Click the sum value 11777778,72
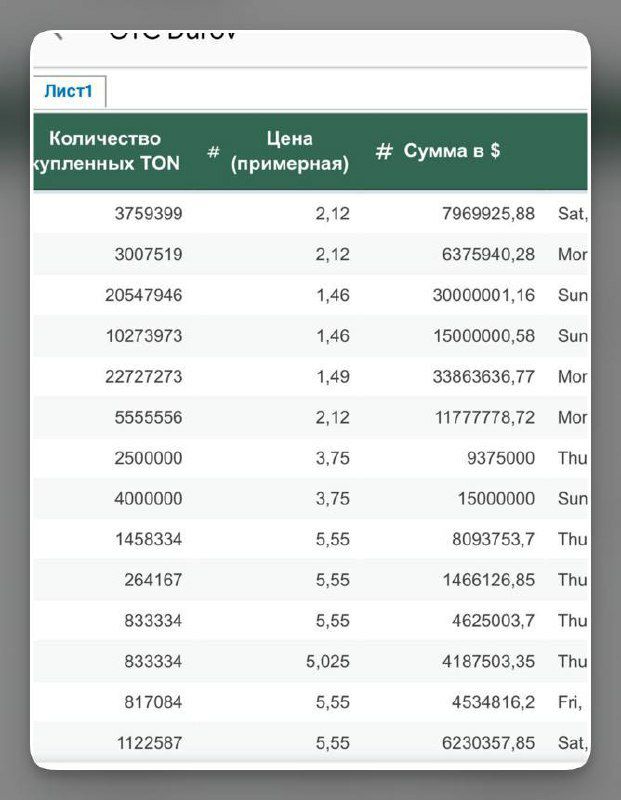This screenshot has width=621, height=800. [x=485, y=417]
